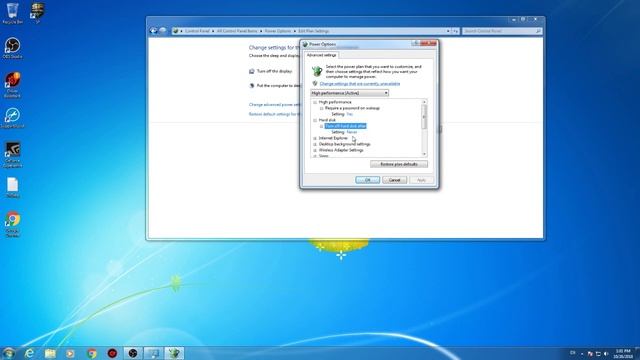Click the Show desktop strip by the clock

tap(637, 353)
